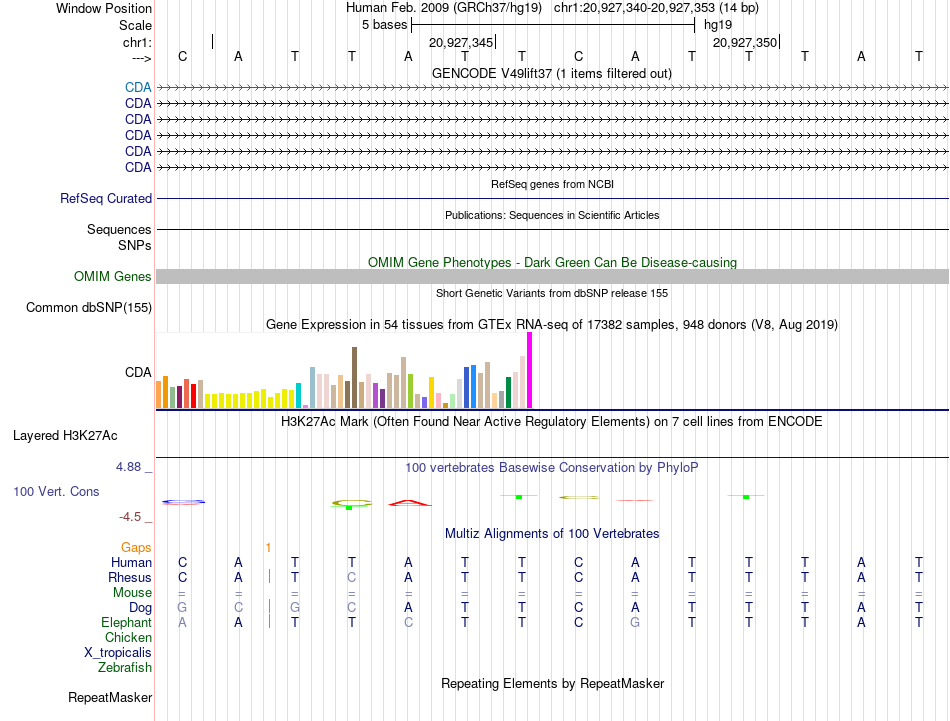Click the orange insertion marker in Rhesus row
Image resolution: width=950 pixels, height=721 pixels.
(x=269, y=576)
